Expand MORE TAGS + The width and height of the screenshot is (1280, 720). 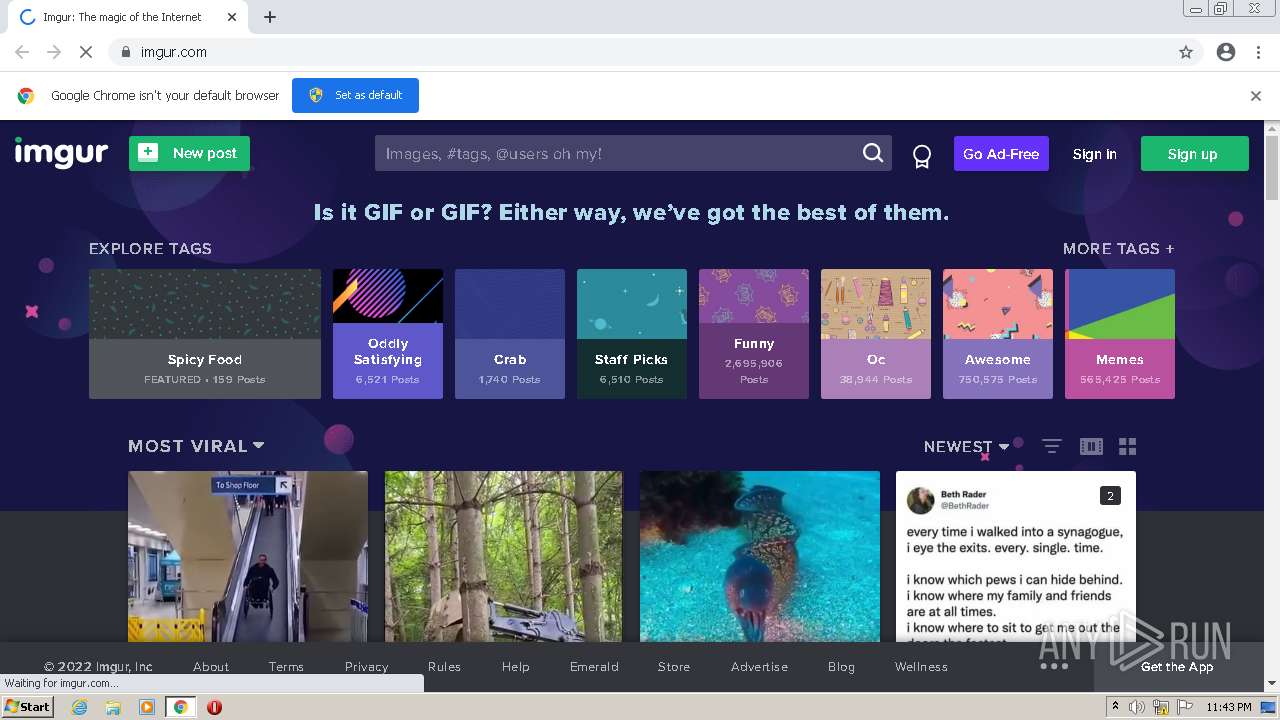[x=1118, y=248]
